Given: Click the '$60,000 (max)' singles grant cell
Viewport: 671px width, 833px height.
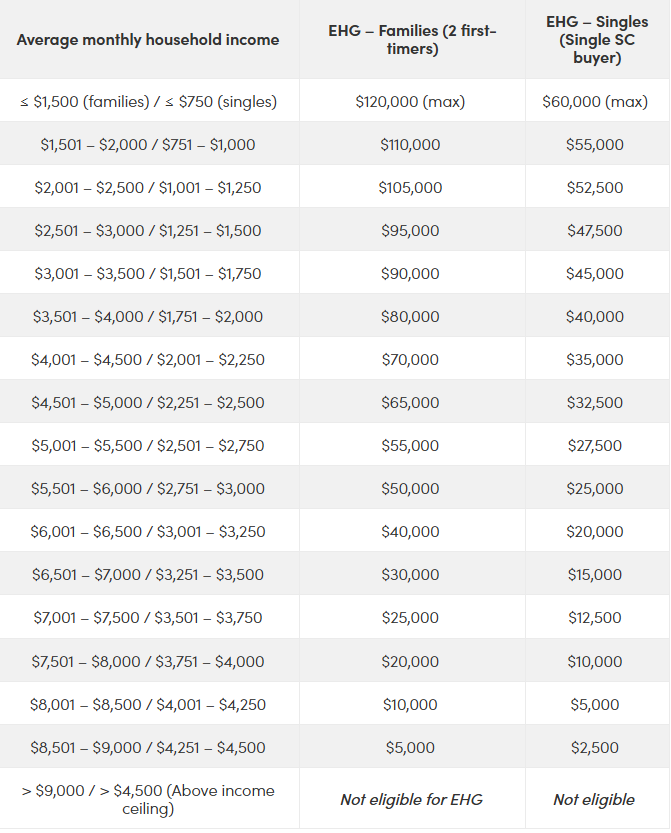Looking at the screenshot, I should click(x=595, y=102).
